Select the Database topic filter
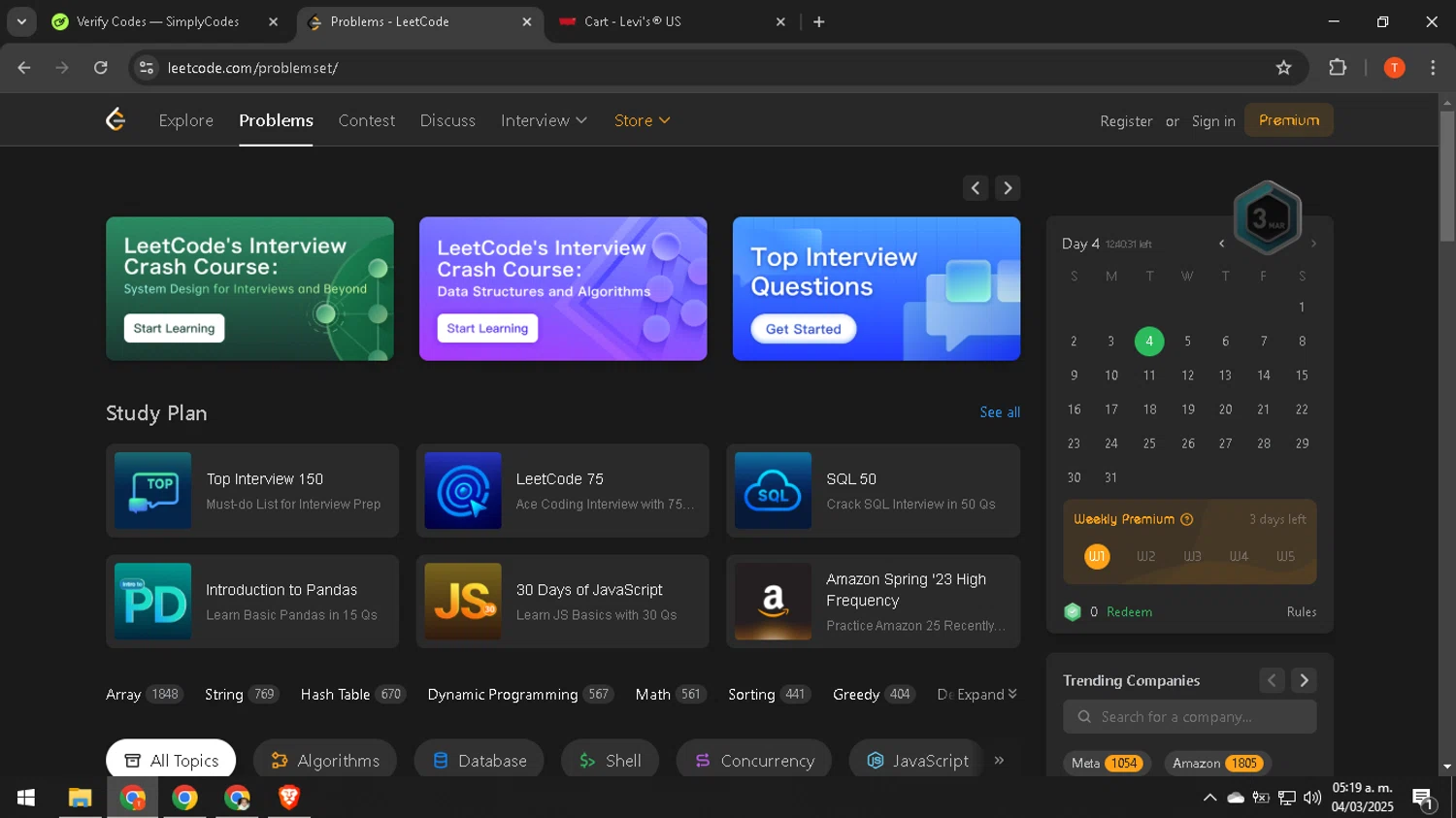This screenshot has height=818, width=1456. (480, 761)
